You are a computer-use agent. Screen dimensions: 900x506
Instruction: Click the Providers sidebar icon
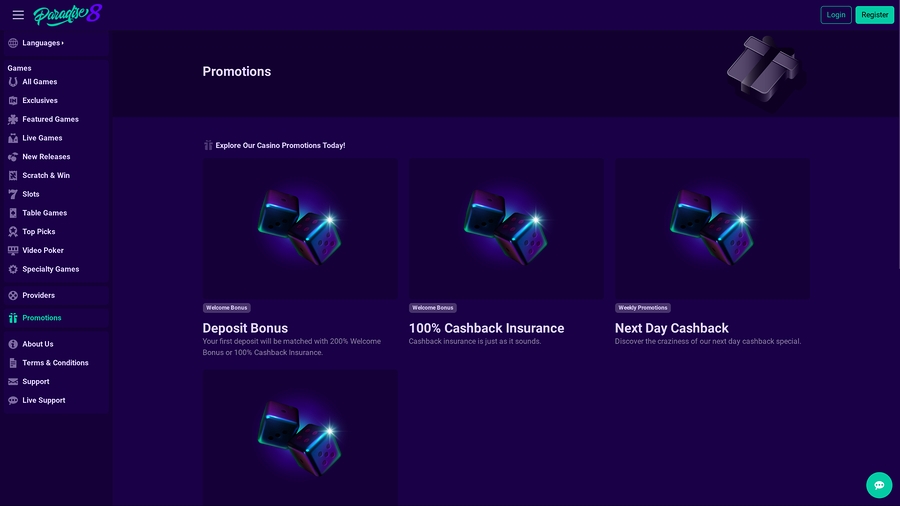pyautogui.click(x=13, y=295)
